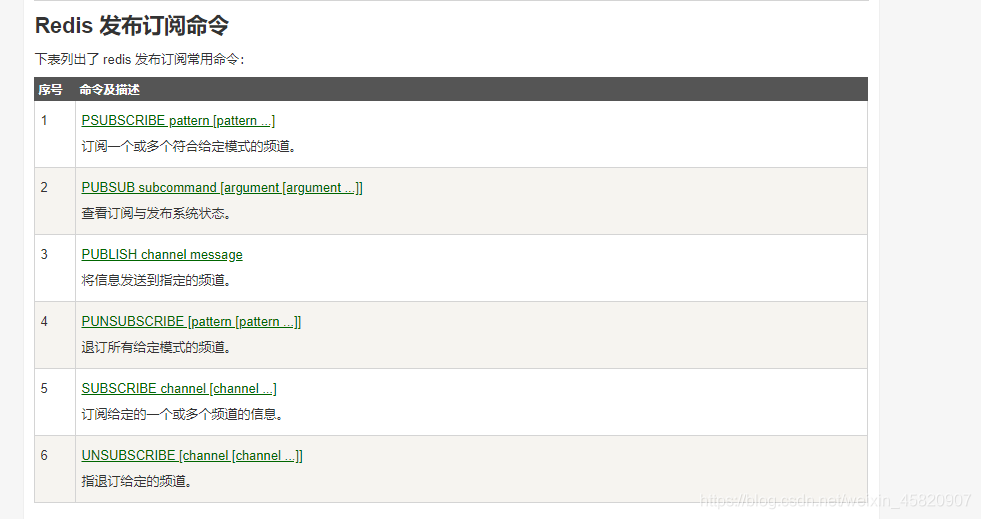
Task: Click the 命令及描述 column header
Action: pyautogui.click(x=109, y=90)
